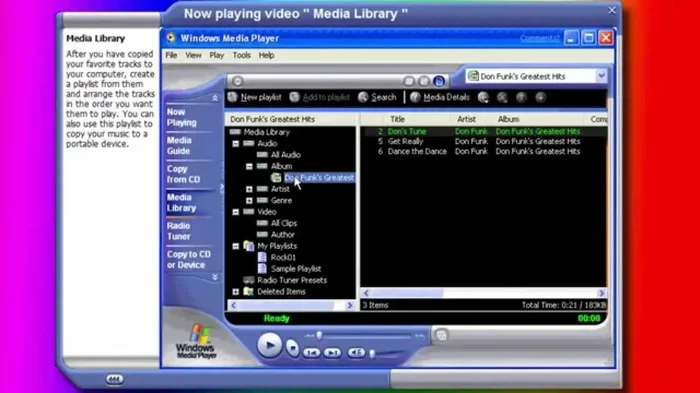Skip to next track button
The image size is (700, 393).
(x=333, y=353)
